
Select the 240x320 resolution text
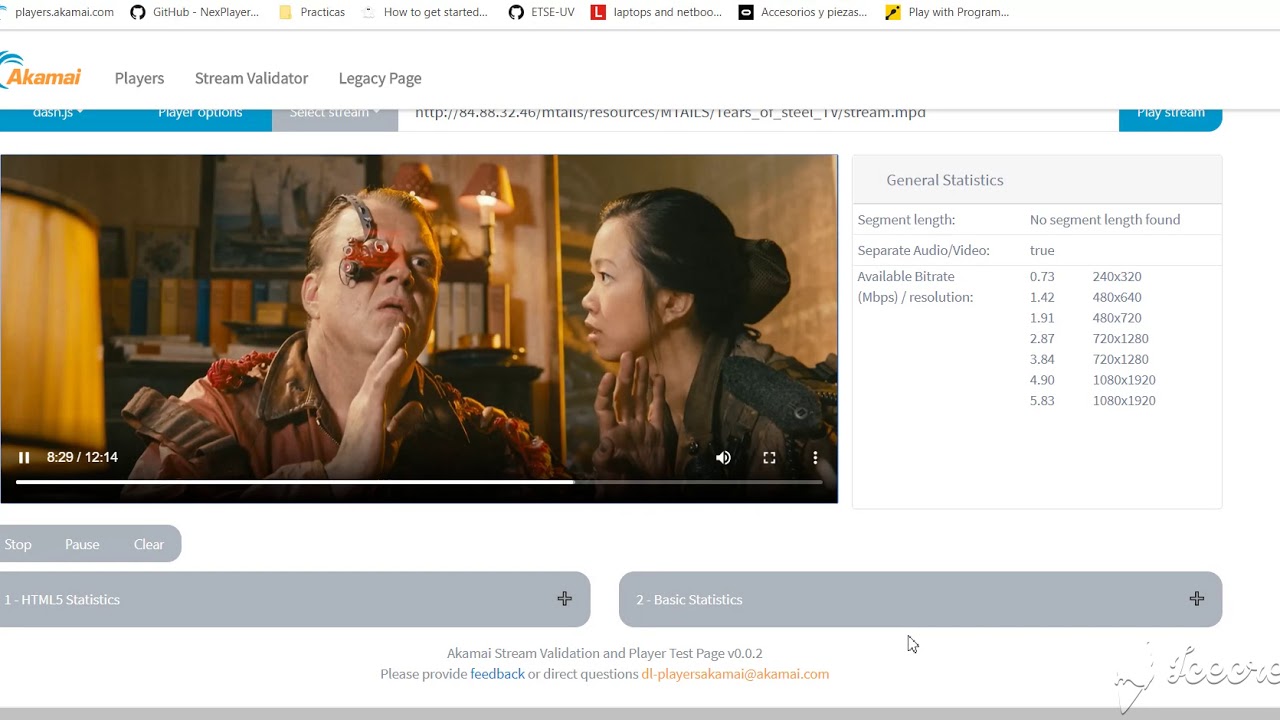1117,277
